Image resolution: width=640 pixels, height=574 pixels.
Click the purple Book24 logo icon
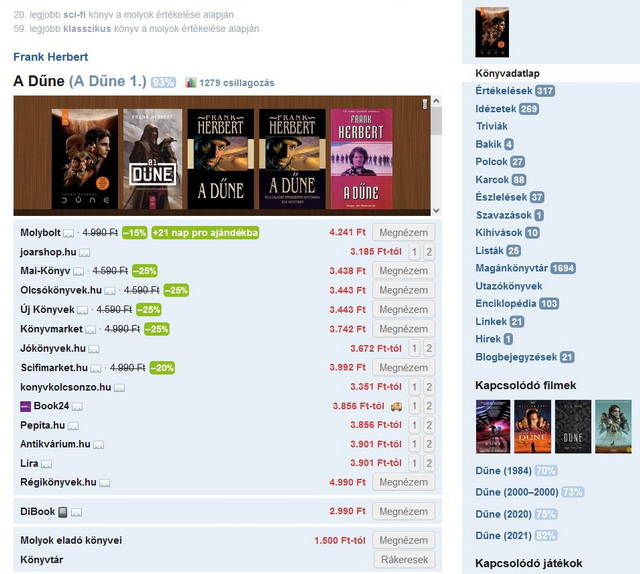26,406
